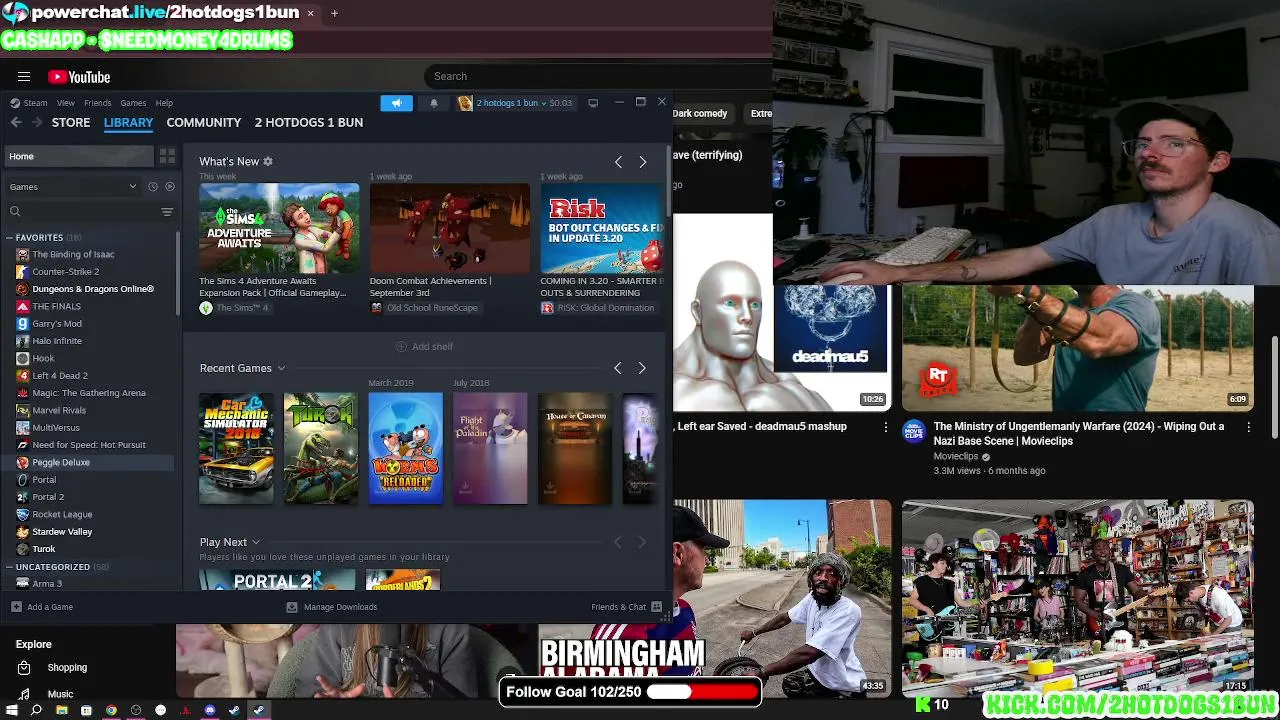Open Steam notifications bell

coord(433,103)
